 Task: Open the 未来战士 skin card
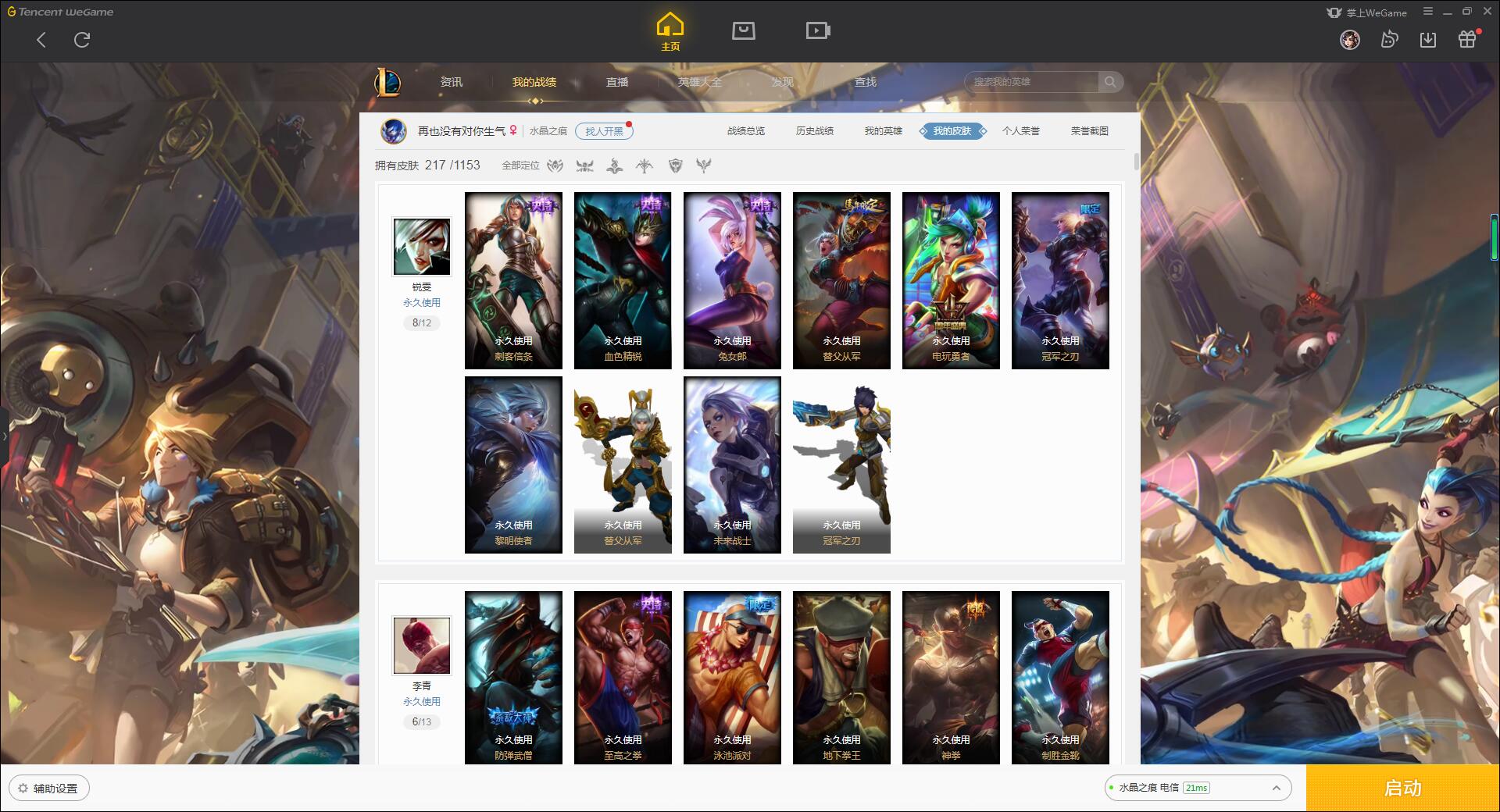tap(732, 465)
